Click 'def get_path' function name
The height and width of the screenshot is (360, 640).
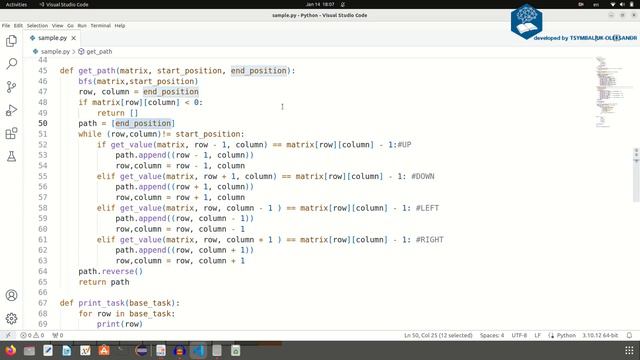pyautogui.click(x=97, y=71)
